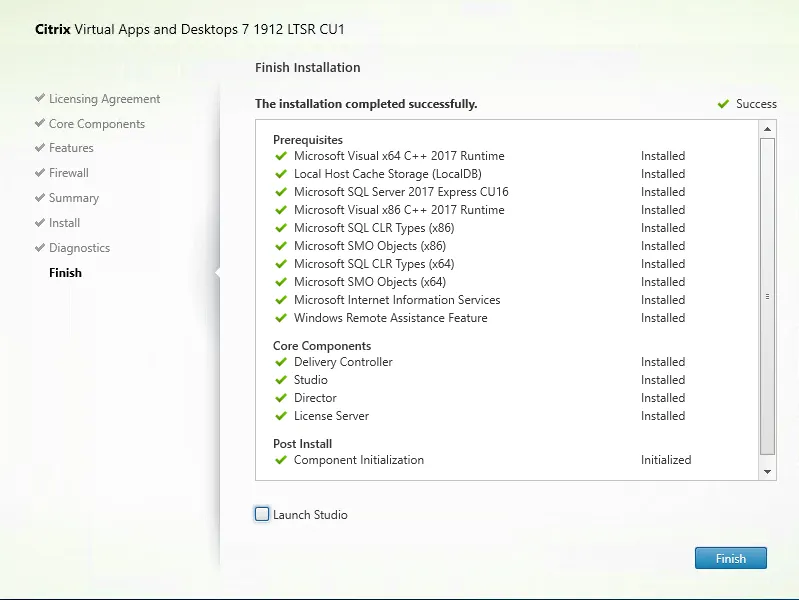This screenshot has width=799, height=600.
Task: Click 'Director' component text
Action: 315,398
